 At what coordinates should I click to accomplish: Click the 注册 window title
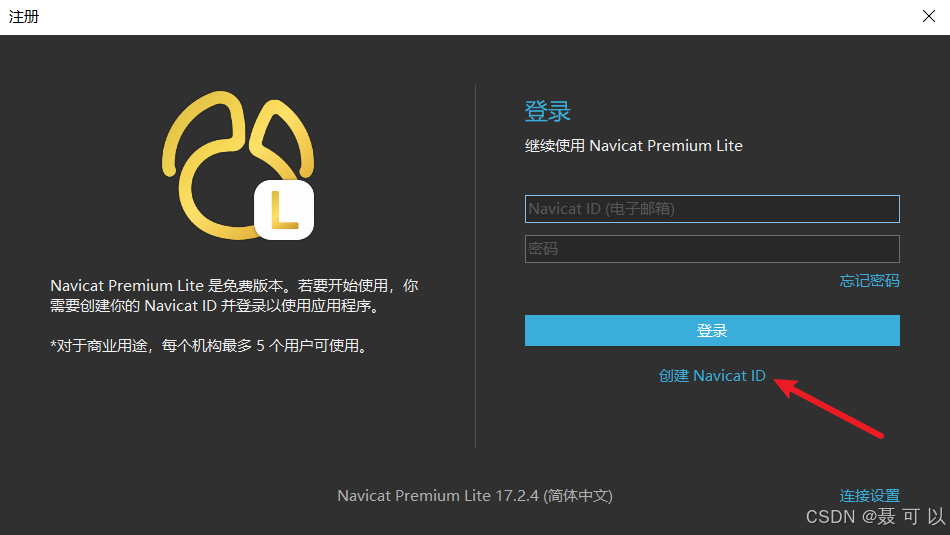point(24,16)
